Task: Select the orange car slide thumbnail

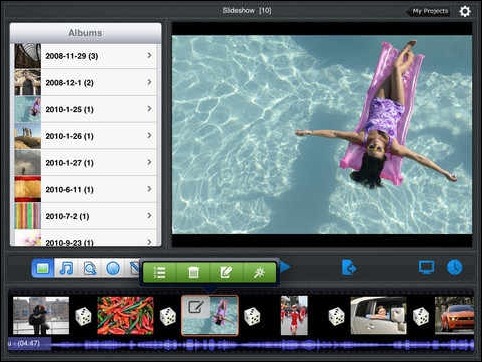Action: [x=455, y=316]
